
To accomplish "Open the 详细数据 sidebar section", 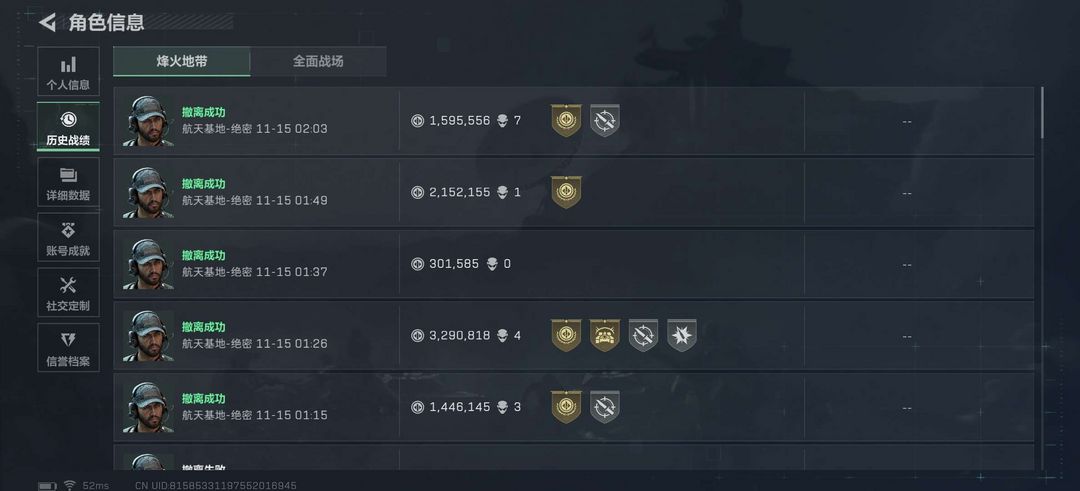I will pyautogui.click(x=68, y=183).
